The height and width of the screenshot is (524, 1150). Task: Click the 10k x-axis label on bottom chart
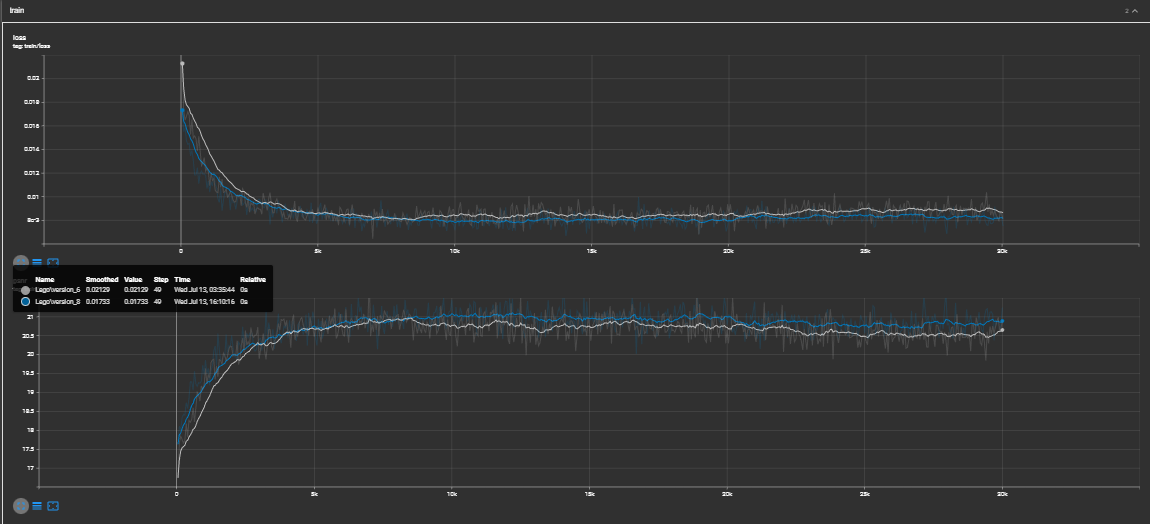[451, 494]
